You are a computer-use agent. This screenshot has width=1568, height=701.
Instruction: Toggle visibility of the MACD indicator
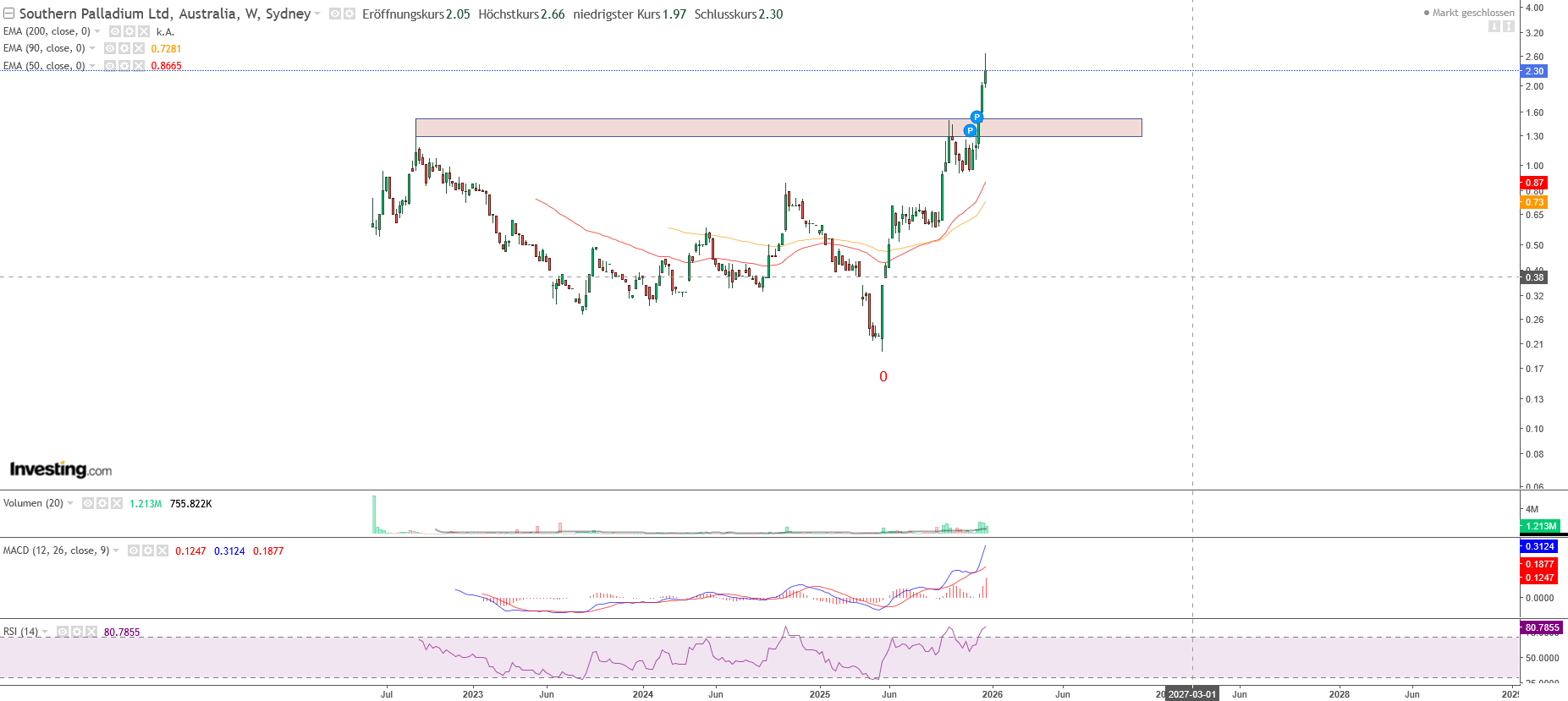tap(134, 550)
